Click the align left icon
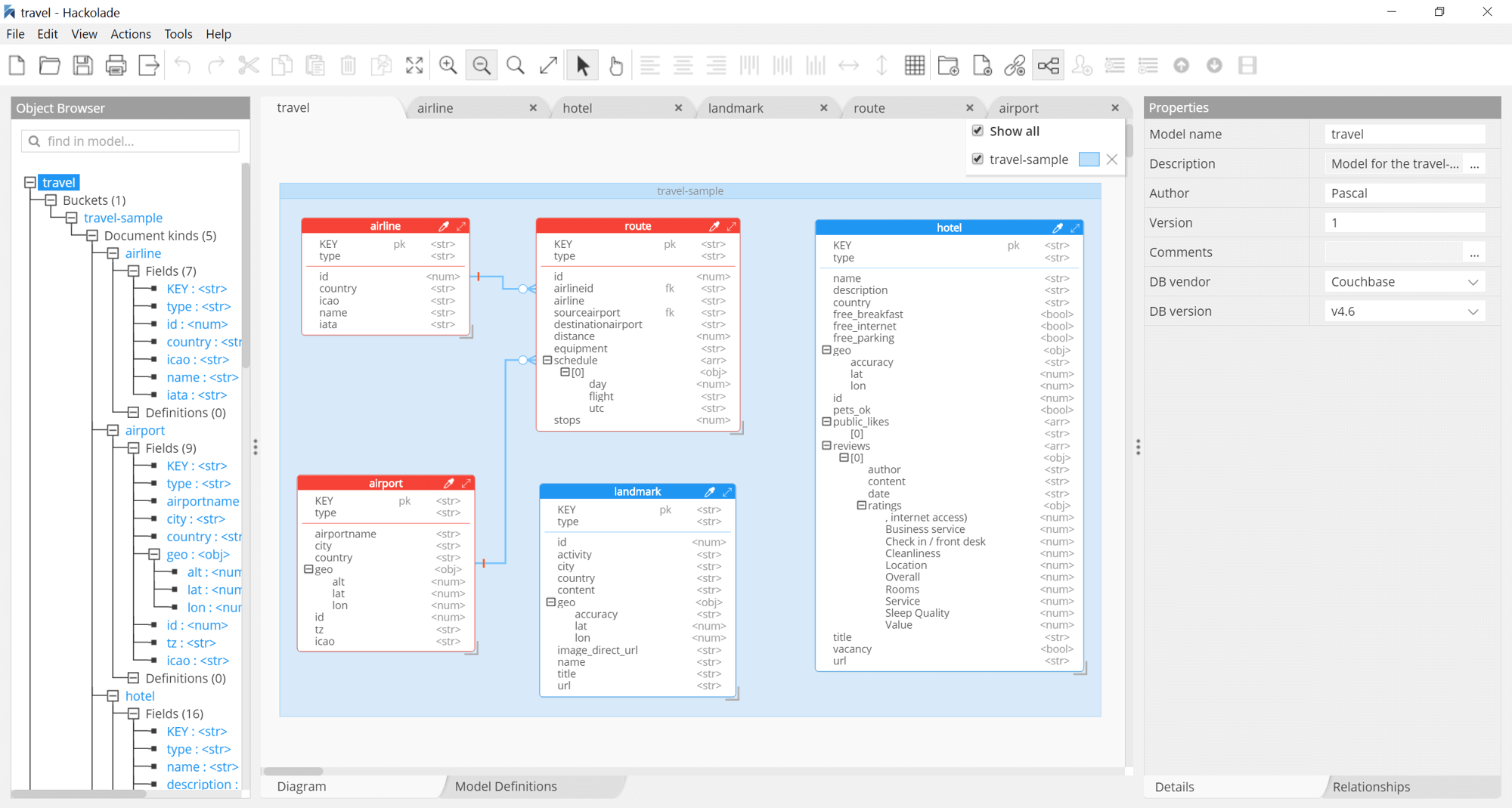Screen dimensions: 1512x808 [649, 66]
